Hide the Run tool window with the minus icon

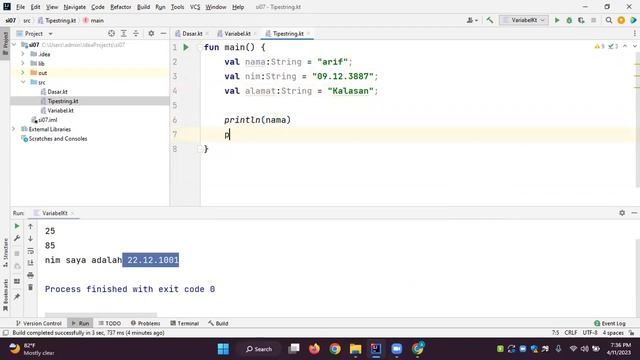[634, 213]
